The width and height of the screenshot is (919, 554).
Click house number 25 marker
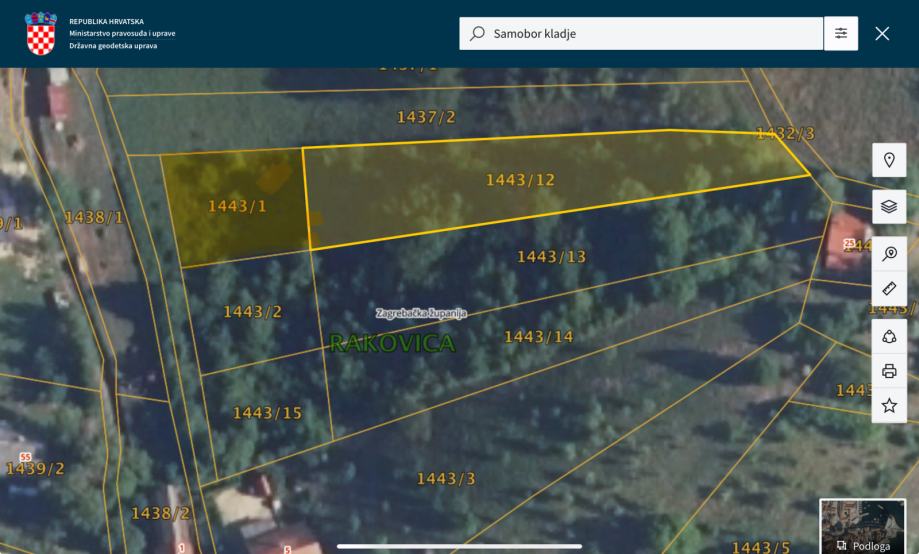coord(849,243)
